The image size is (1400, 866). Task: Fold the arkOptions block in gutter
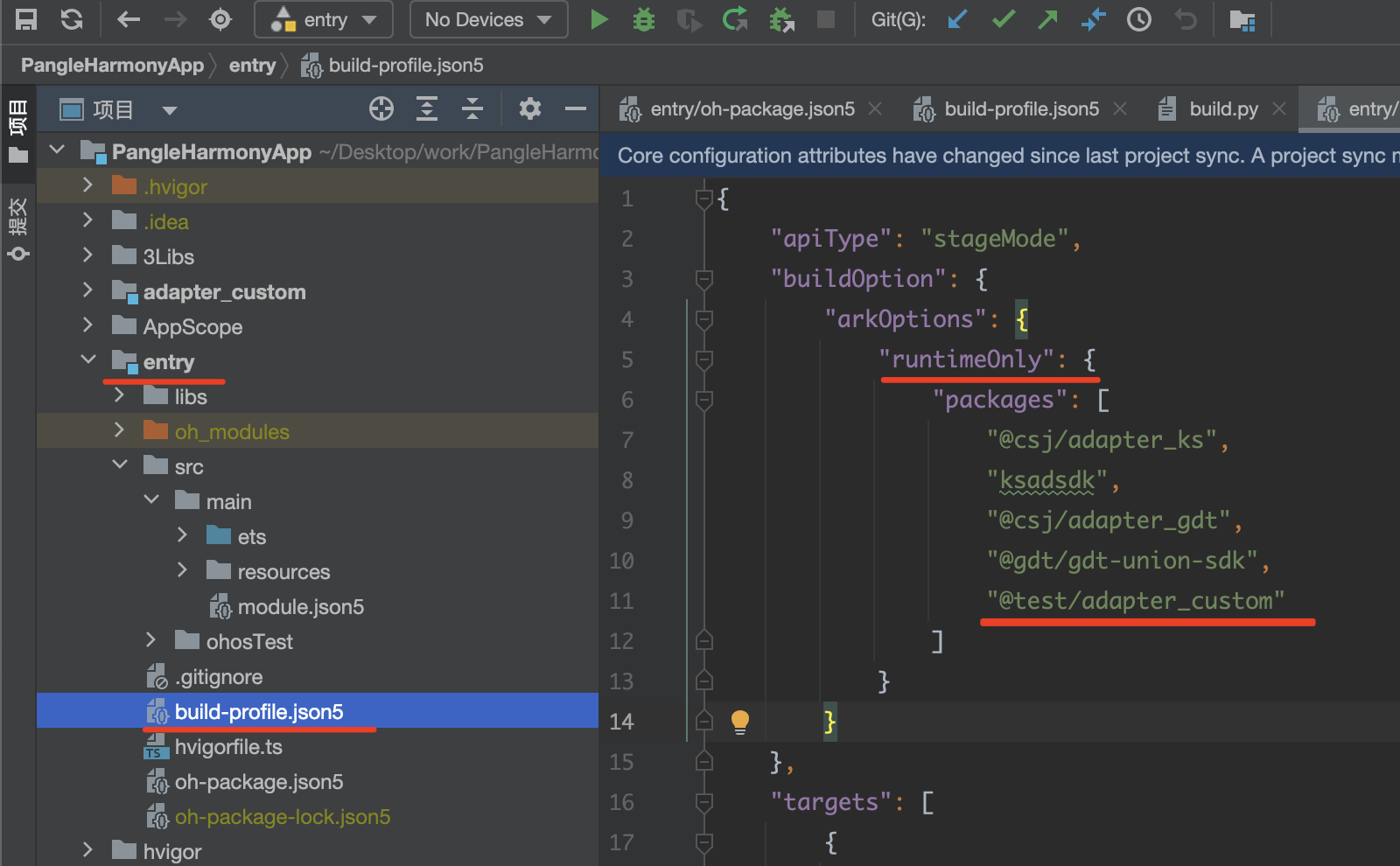(703, 319)
